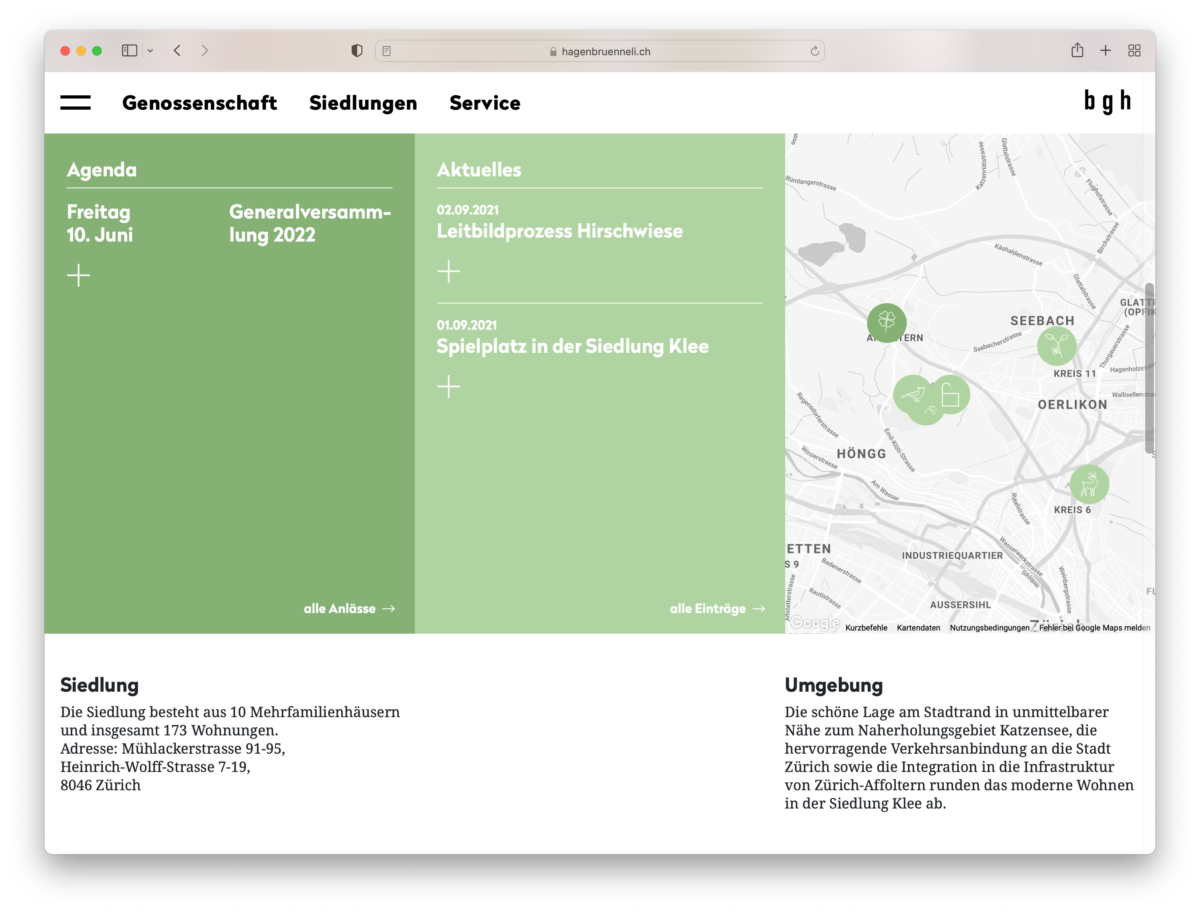Image resolution: width=1200 pixels, height=913 pixels.
Task: Open the Siedlungen menu
Action: [363, 103]
